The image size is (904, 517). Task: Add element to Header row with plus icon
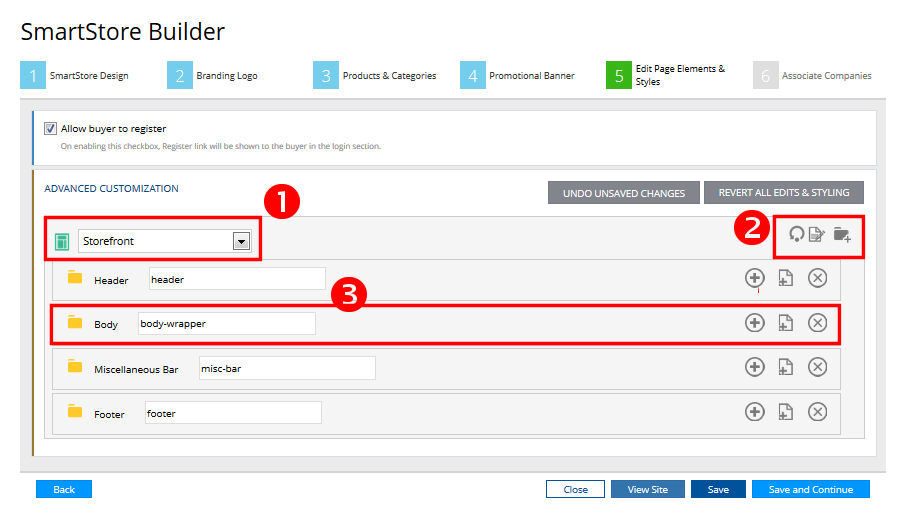[755, 278]
